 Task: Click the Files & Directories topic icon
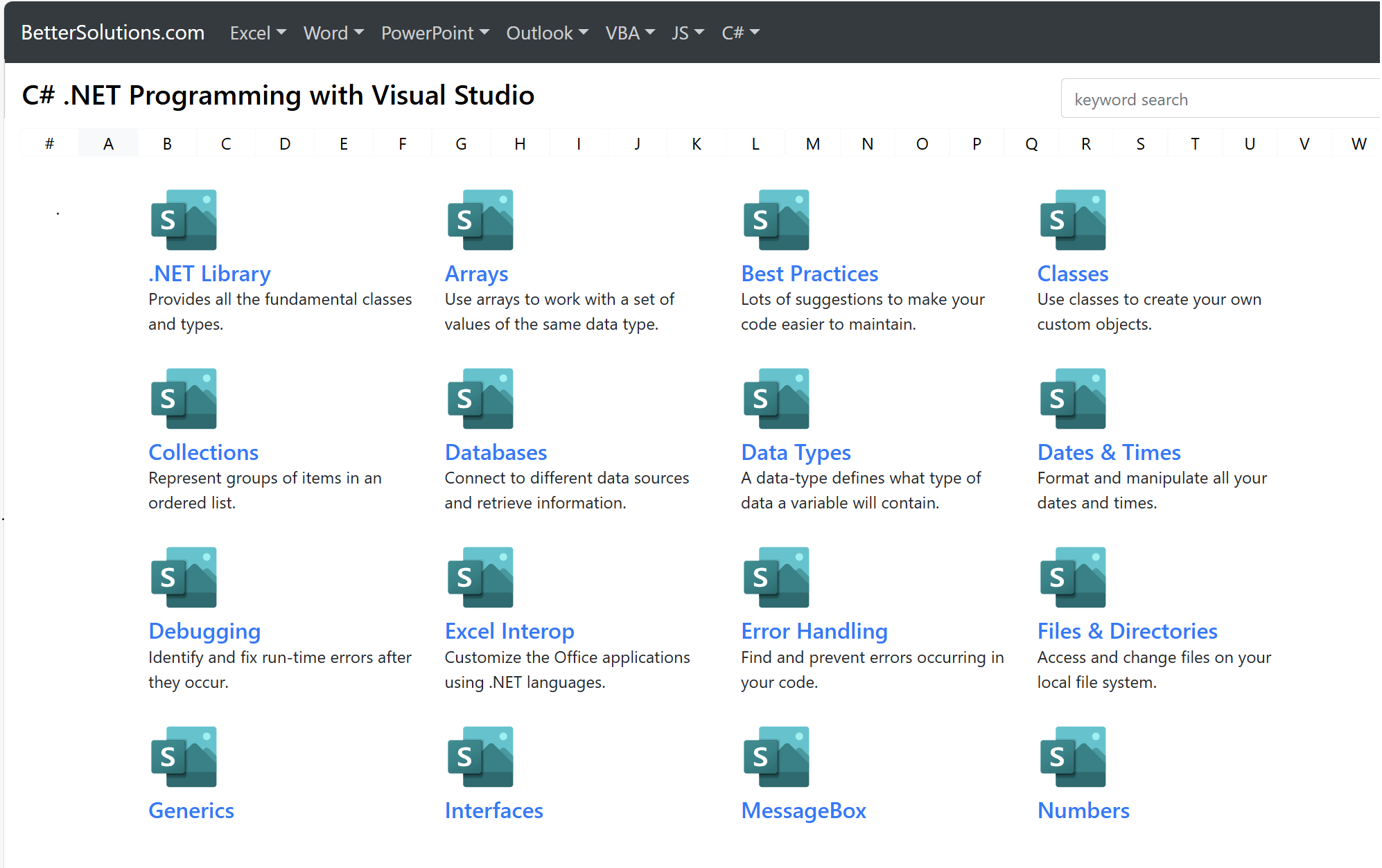[1073, 577]
